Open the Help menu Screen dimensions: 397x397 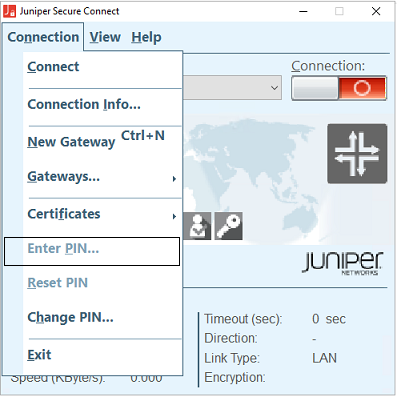(x=146, y=37)
